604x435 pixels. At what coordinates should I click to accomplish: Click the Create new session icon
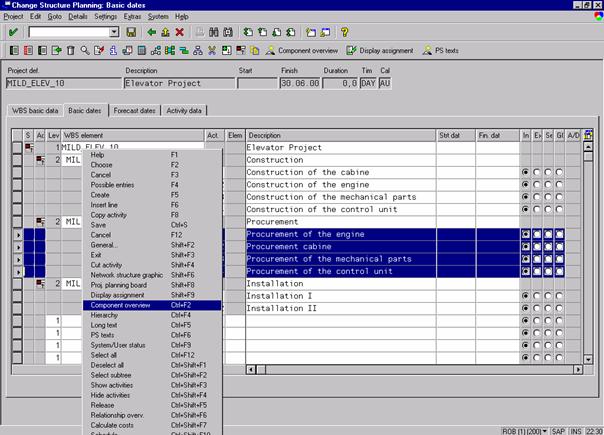coord(310,32)
